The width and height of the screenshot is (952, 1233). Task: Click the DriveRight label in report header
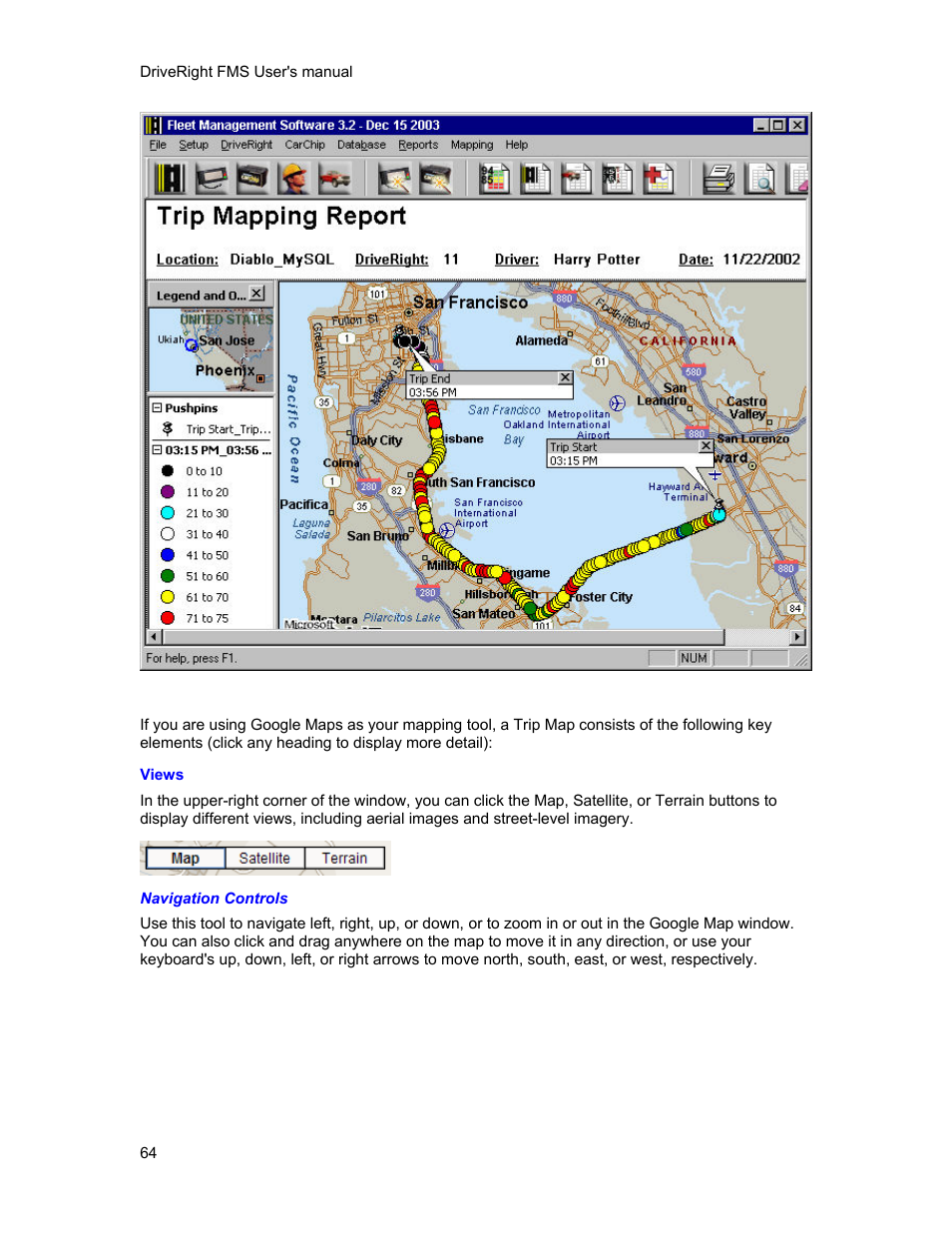coord(391,260)
